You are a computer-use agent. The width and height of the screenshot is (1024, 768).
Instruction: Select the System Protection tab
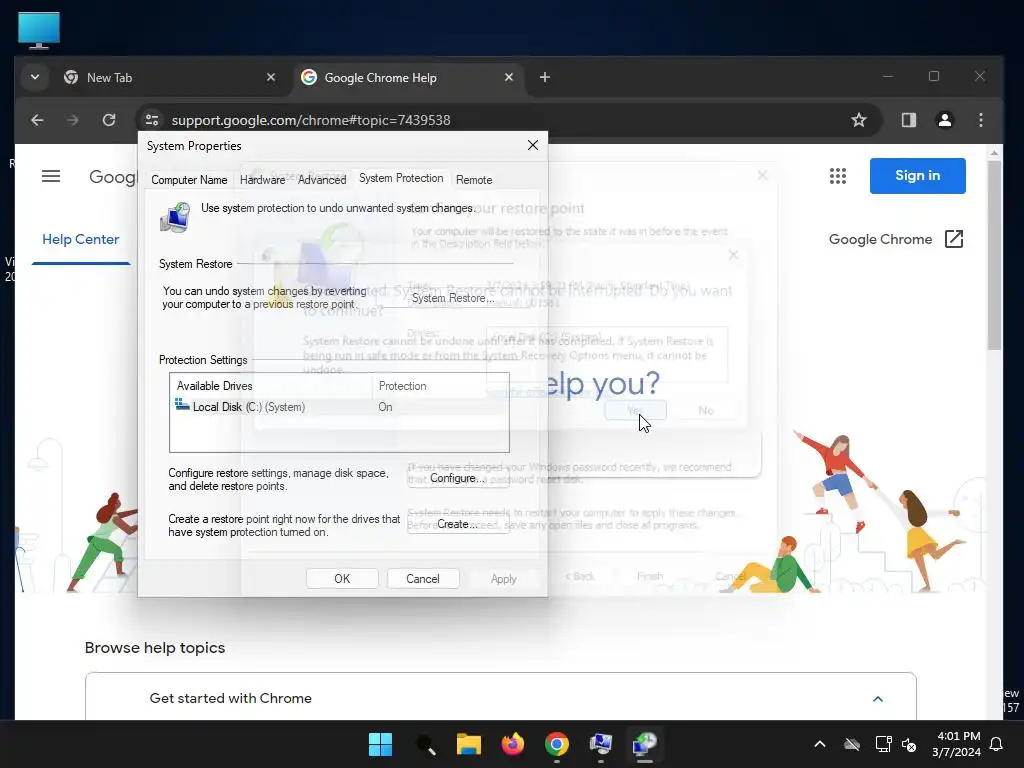(401, 178)
